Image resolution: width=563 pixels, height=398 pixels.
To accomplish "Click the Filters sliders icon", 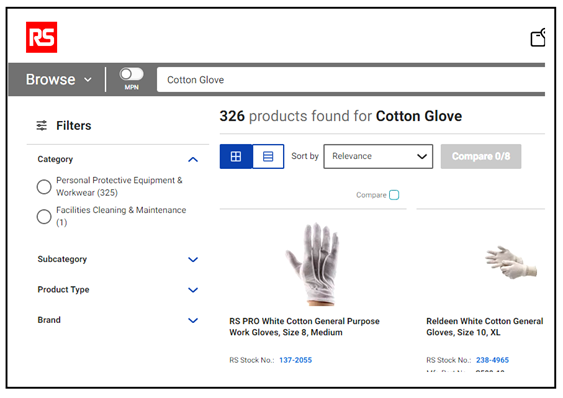I will (42, 125).
